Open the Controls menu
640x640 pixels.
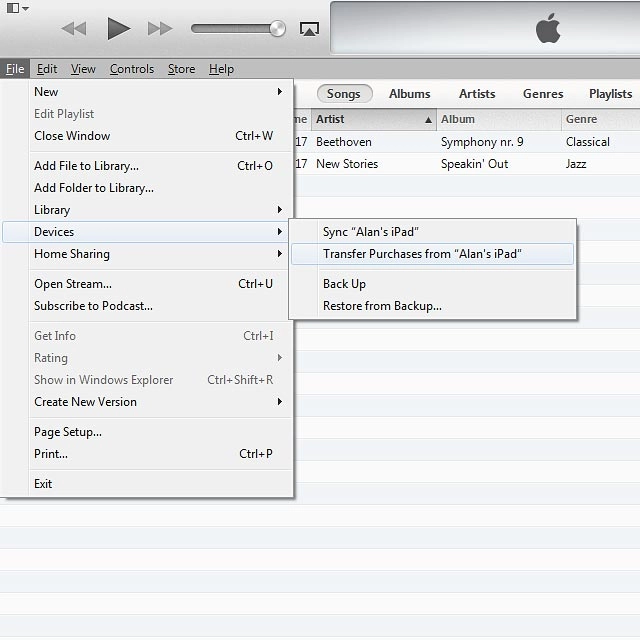pyautogui.click(x=132, y=69)
